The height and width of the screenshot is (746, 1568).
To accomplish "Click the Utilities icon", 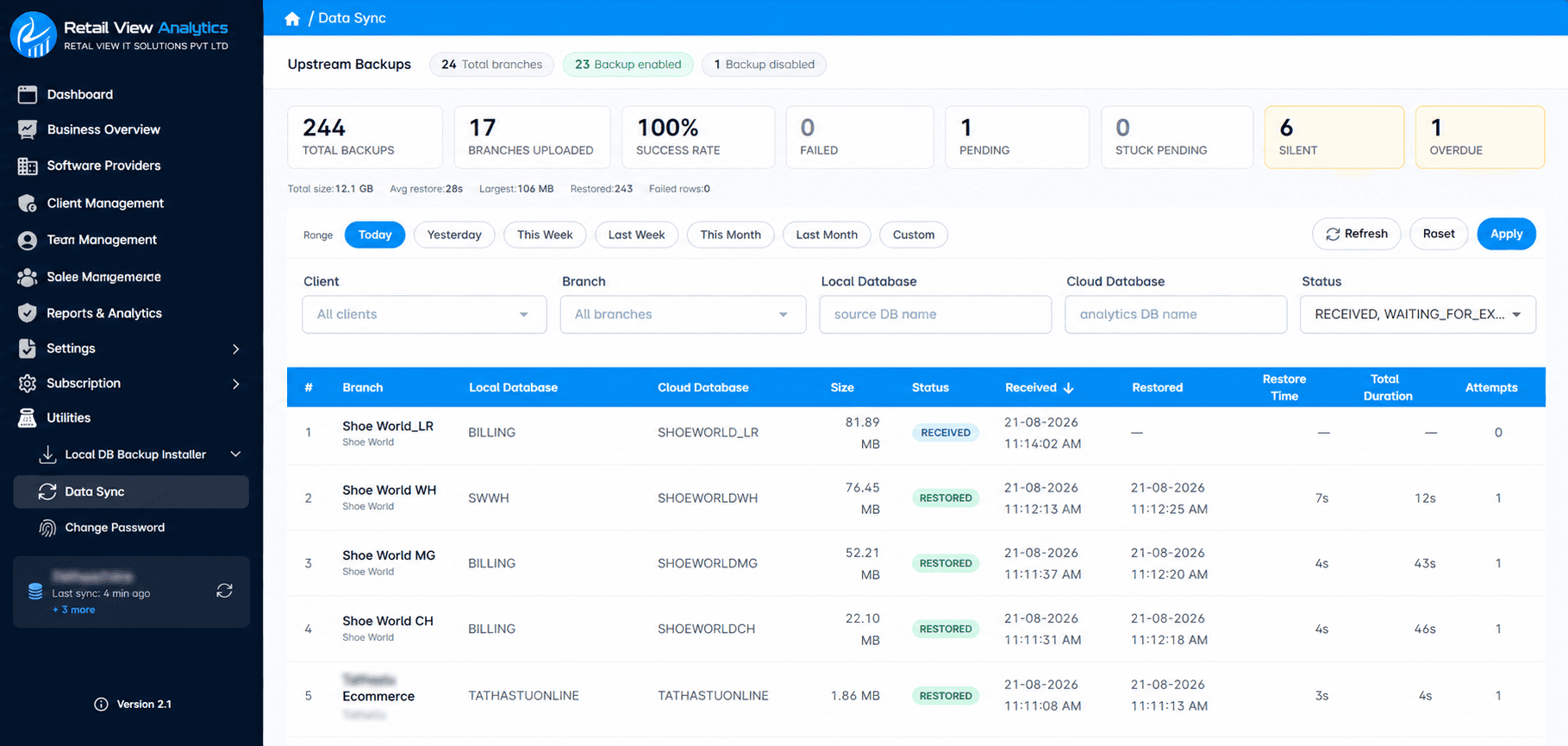I will pyautogui.click(x=28, y=418).
